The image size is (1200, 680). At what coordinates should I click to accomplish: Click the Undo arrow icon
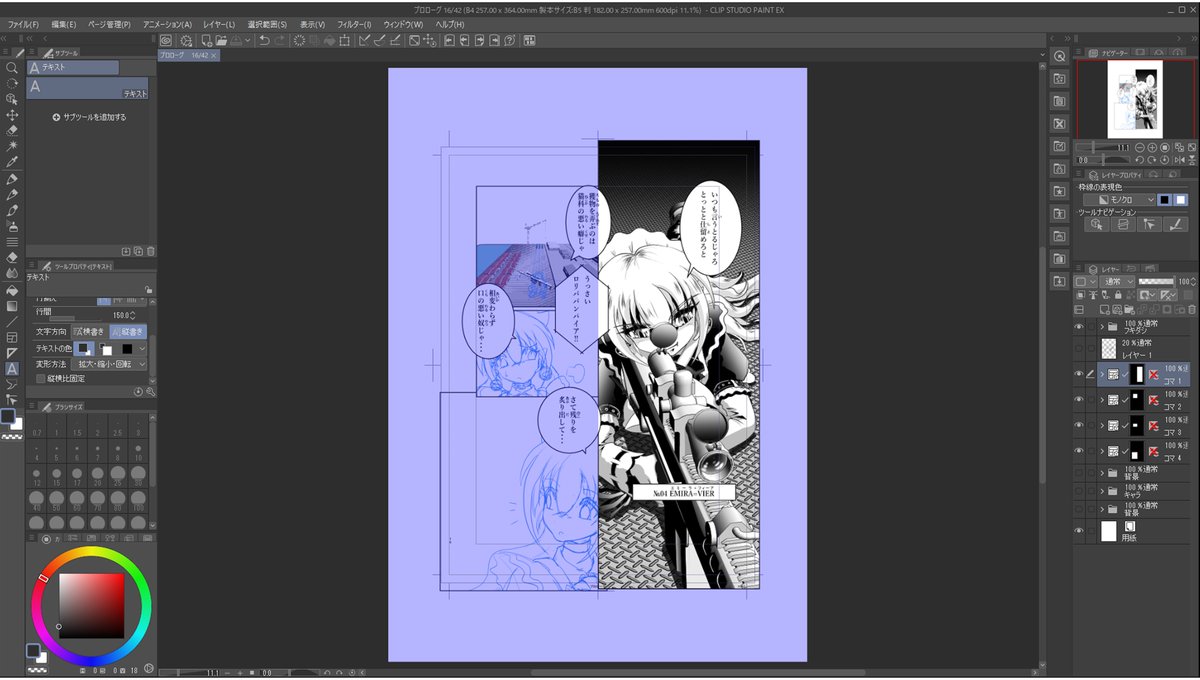coord(264,40)
